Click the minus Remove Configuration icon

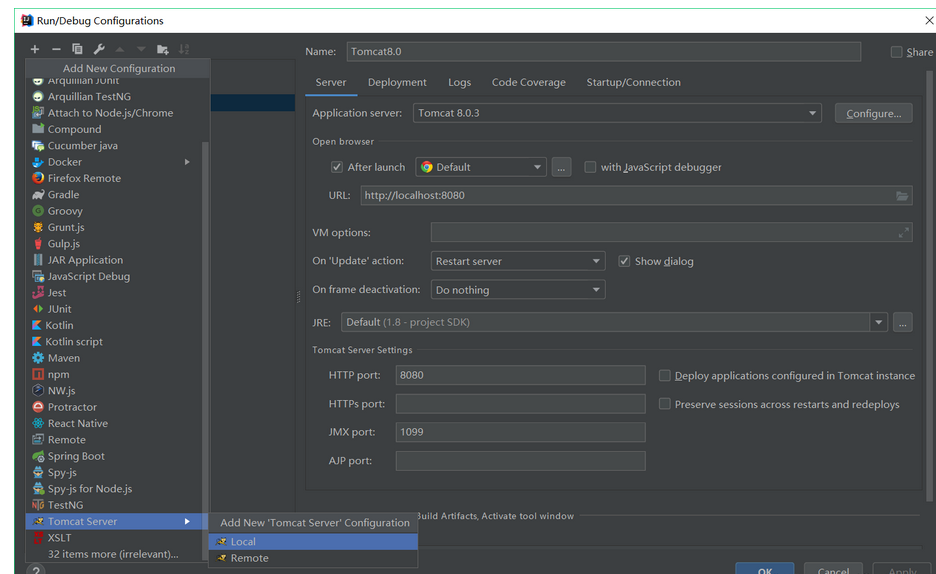56,49
